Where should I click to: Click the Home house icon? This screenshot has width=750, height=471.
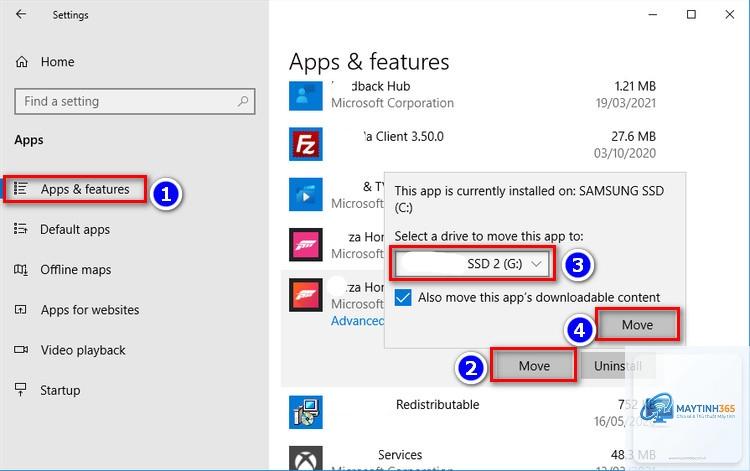point(22,62)
